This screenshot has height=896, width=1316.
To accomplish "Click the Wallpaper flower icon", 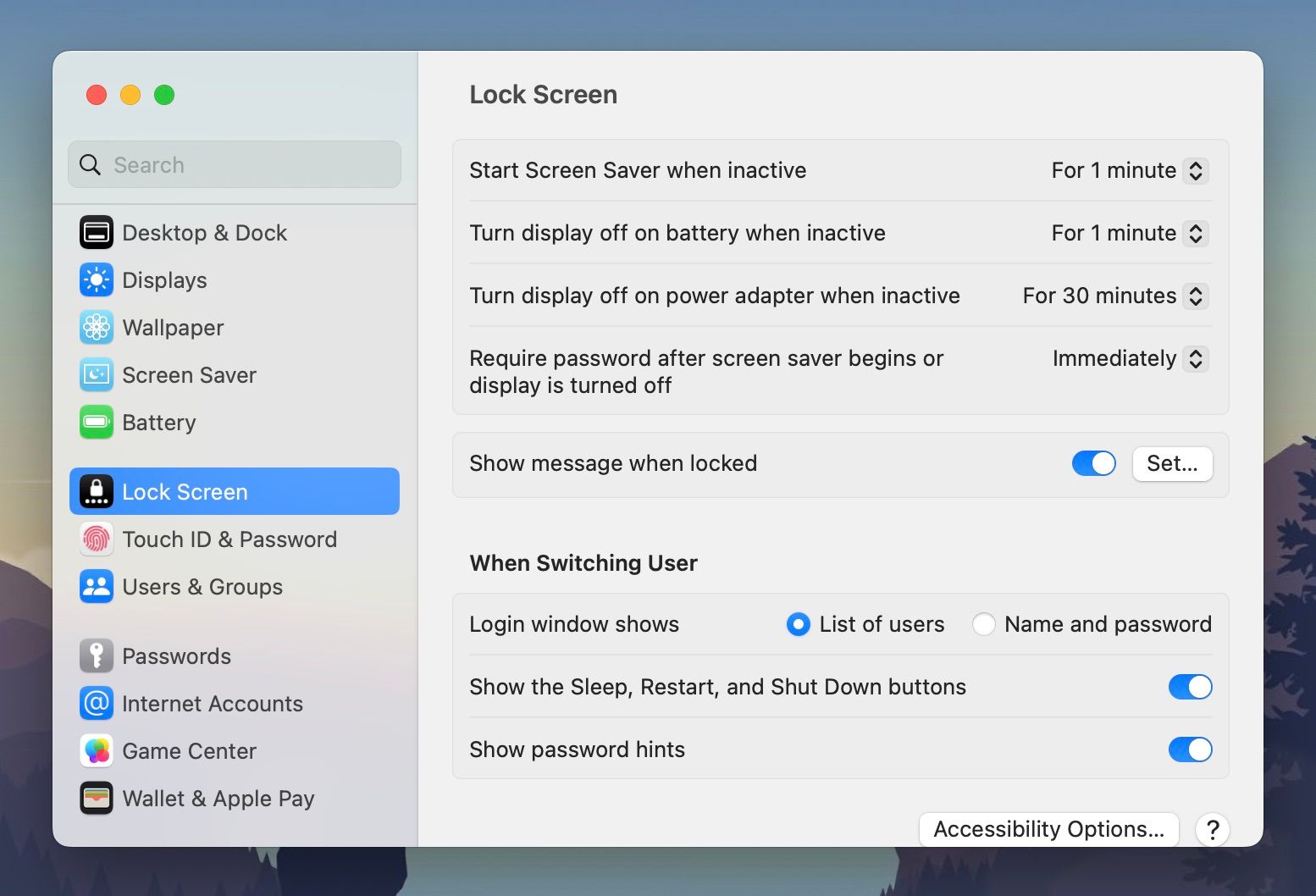I will 97,327.
